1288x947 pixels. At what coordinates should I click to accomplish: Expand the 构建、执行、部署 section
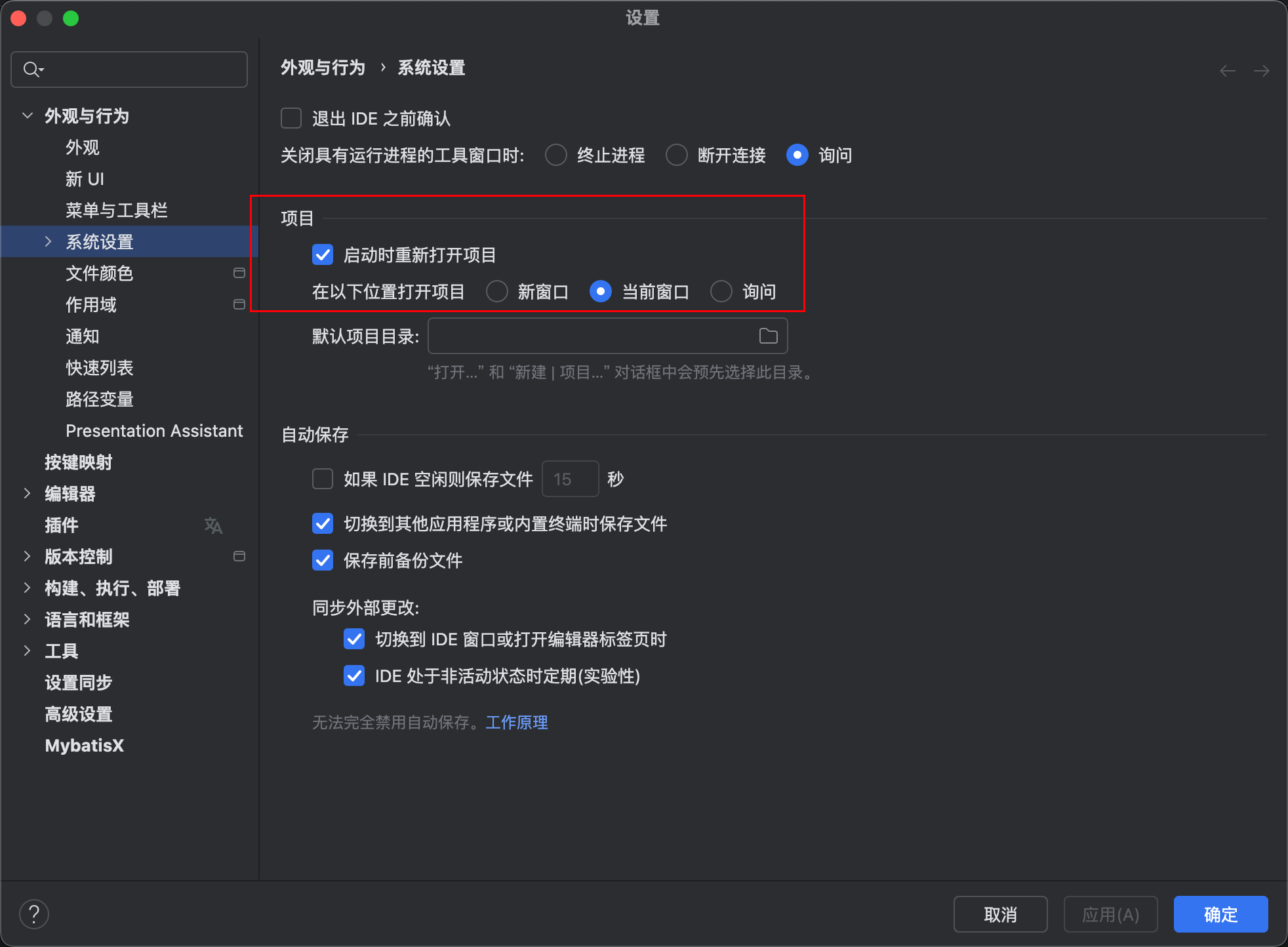[28, 588]
